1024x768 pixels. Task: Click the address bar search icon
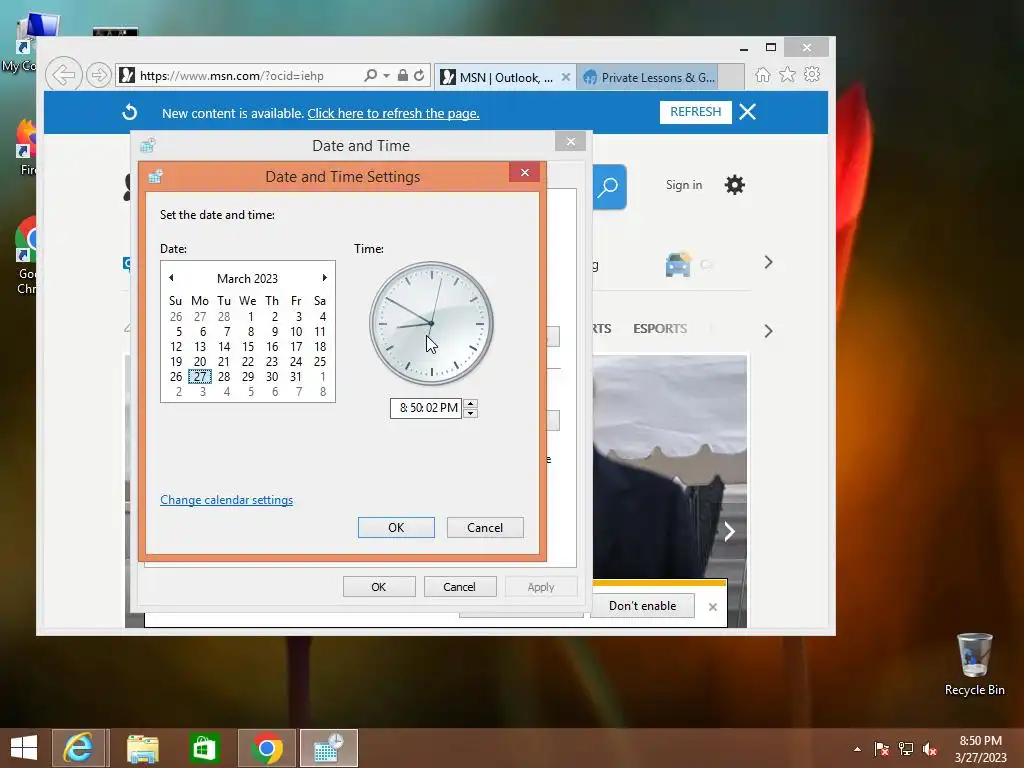pos(370,76)
